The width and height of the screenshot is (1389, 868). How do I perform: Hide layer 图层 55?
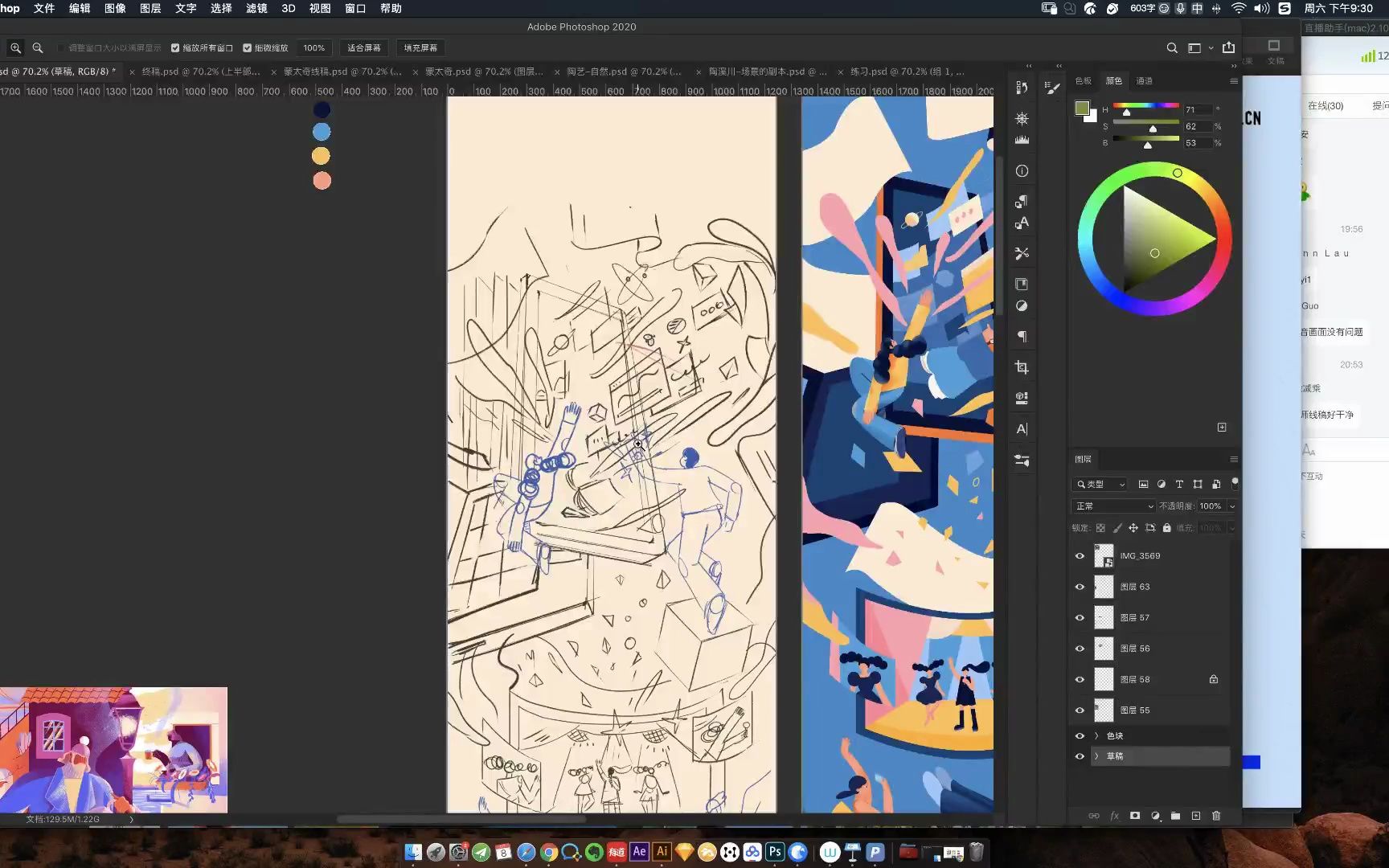(1080, 710)
